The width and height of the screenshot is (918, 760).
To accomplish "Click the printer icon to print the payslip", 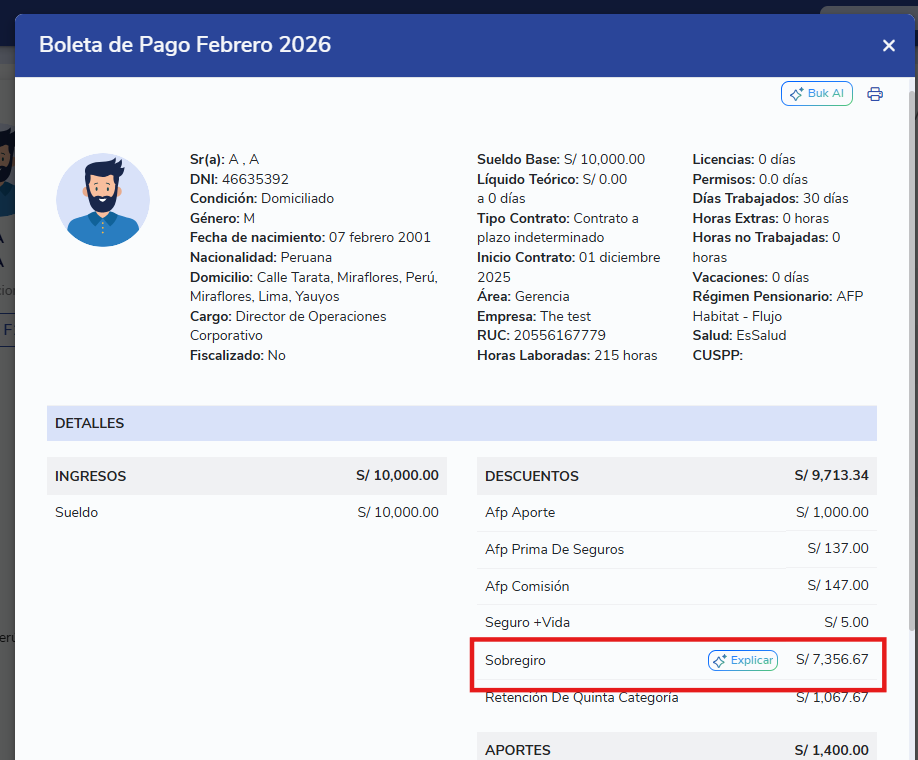I will (x=875, y=94).
